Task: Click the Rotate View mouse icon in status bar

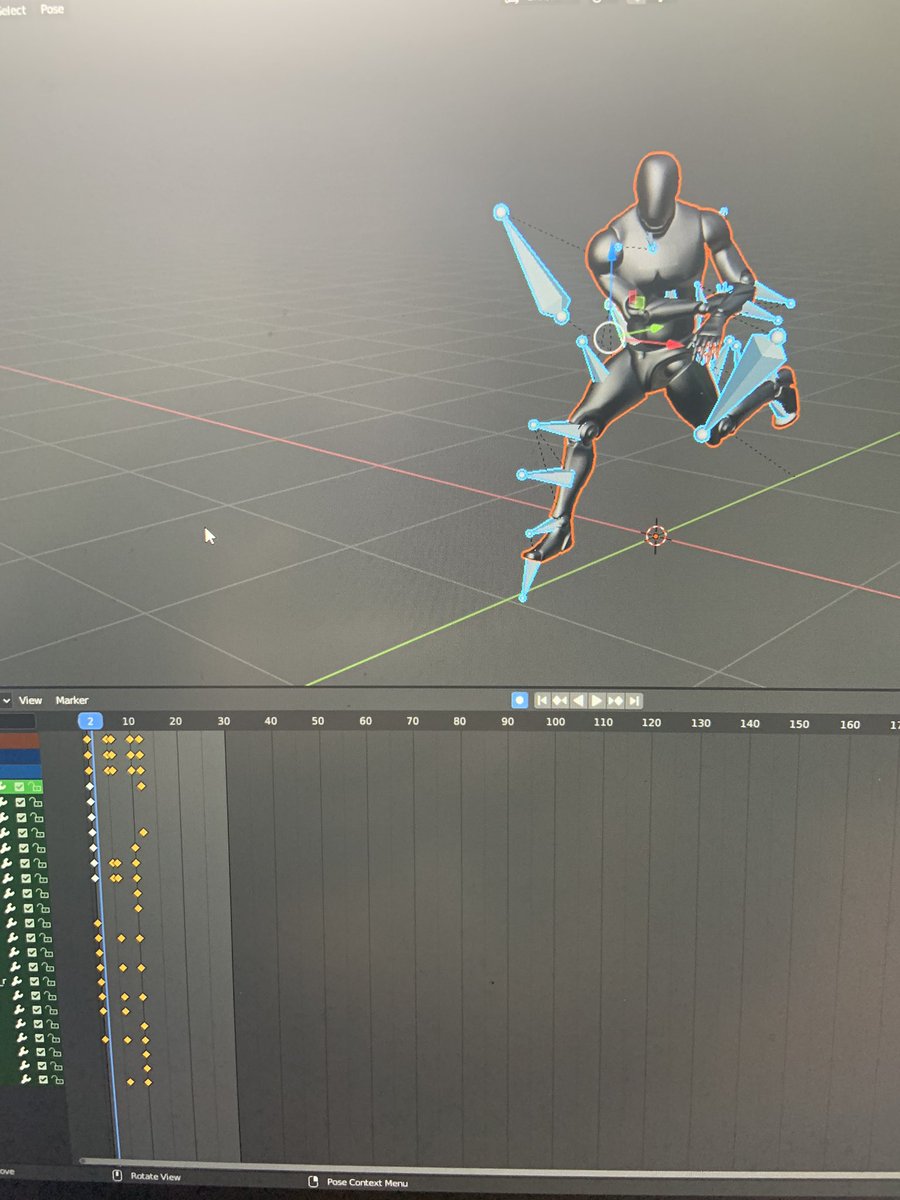Action: (117, 1176)
